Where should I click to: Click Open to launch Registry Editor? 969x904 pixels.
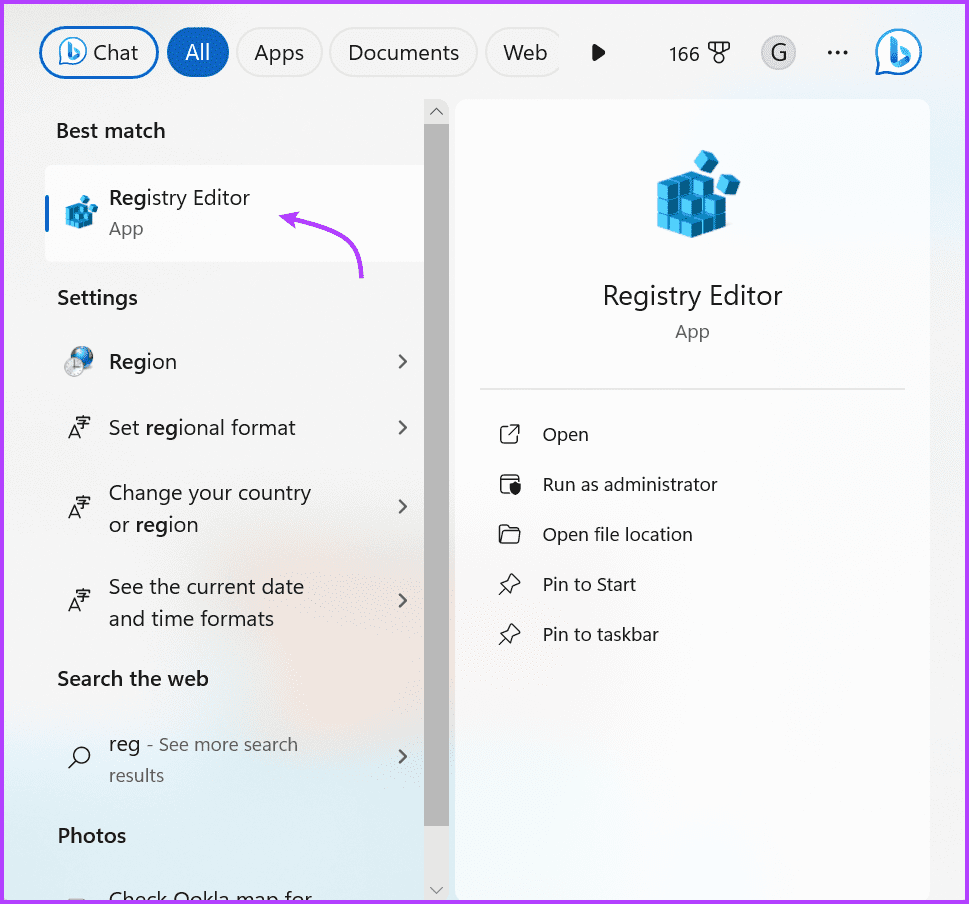coord(566,434)
